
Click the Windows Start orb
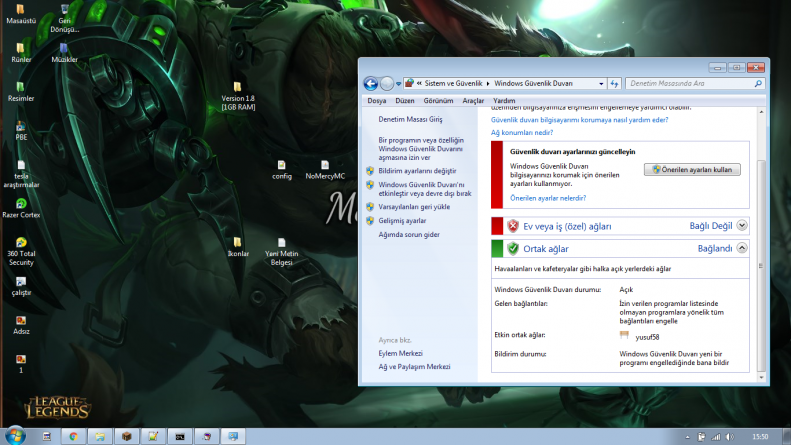tap(15, 436)
